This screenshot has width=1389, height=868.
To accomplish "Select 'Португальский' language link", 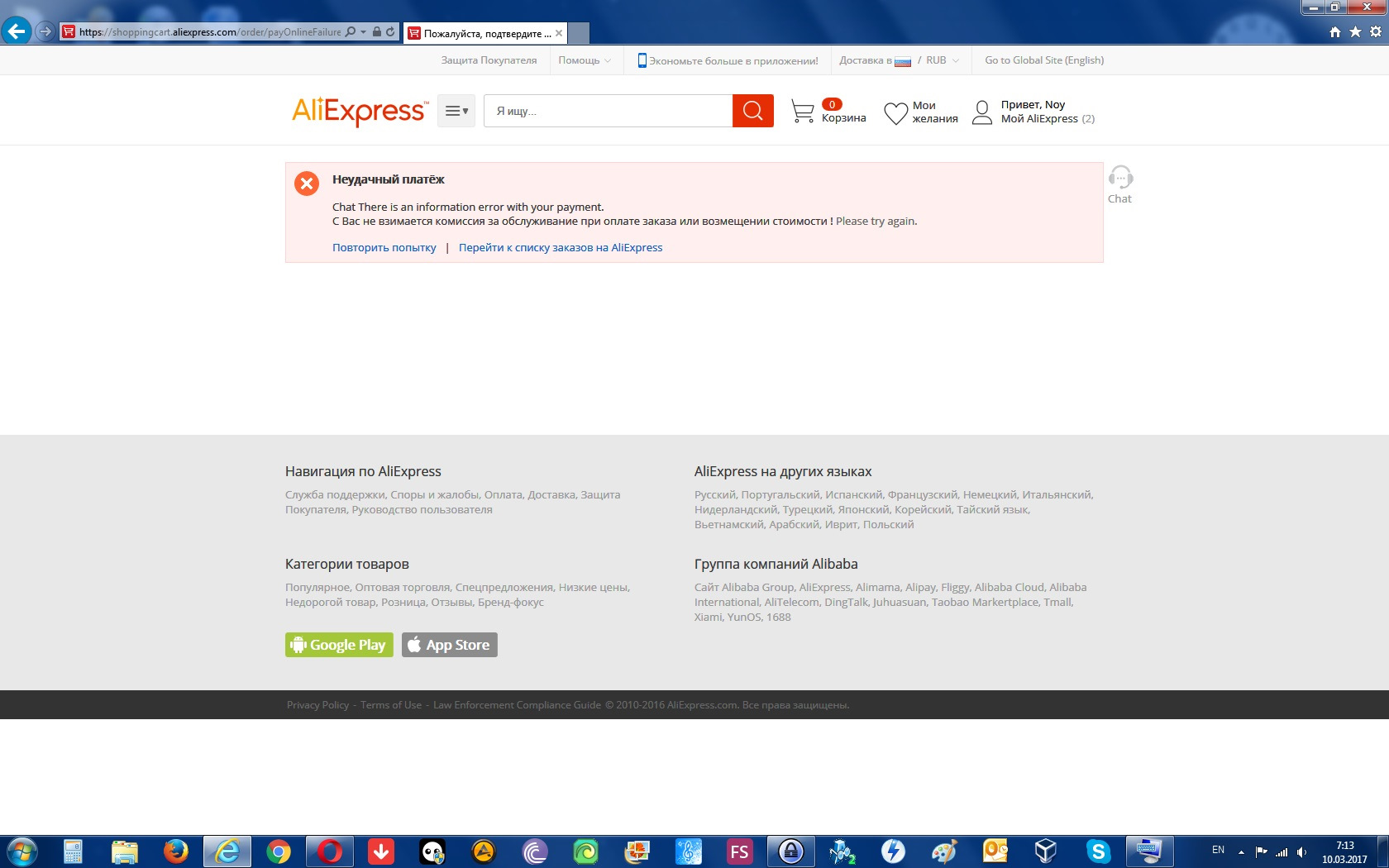I will point(780,495).
